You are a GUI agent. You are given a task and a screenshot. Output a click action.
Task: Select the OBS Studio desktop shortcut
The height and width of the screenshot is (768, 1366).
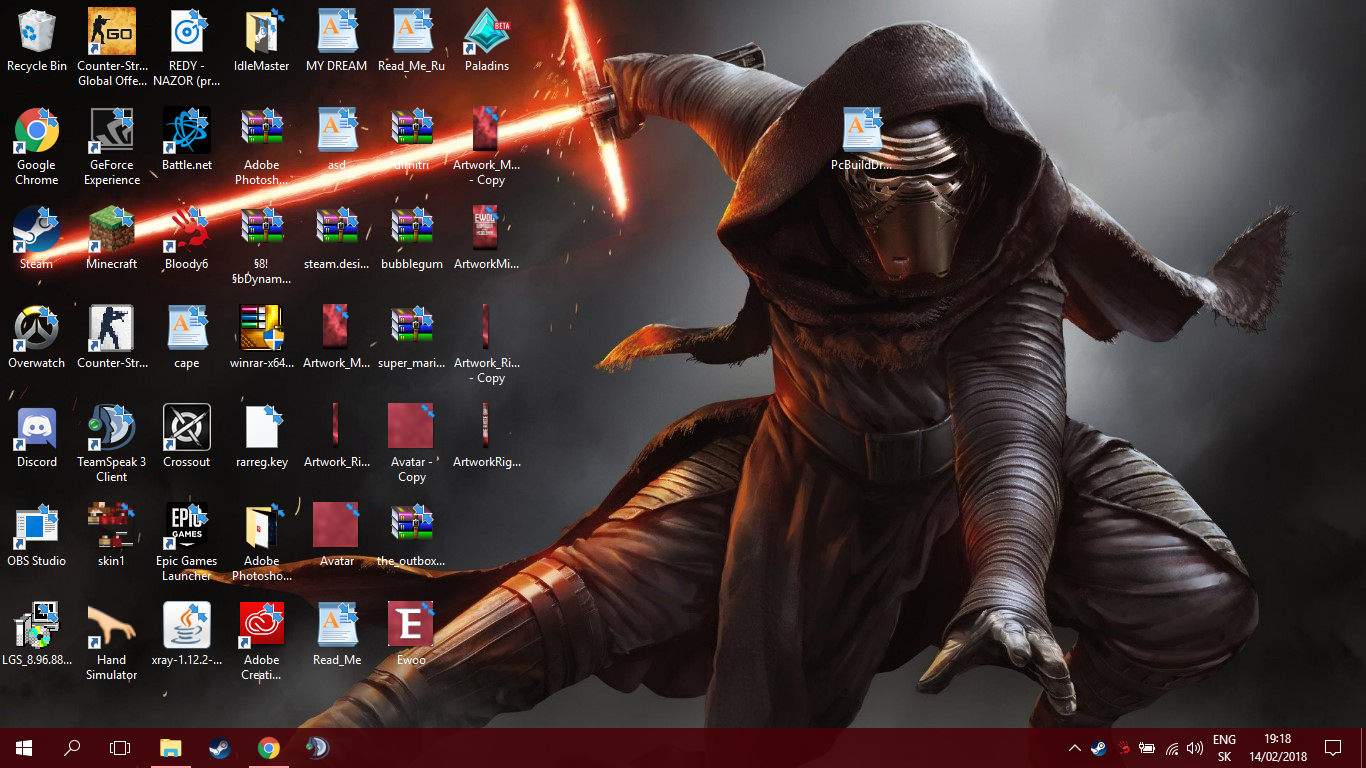click(37, 527)
